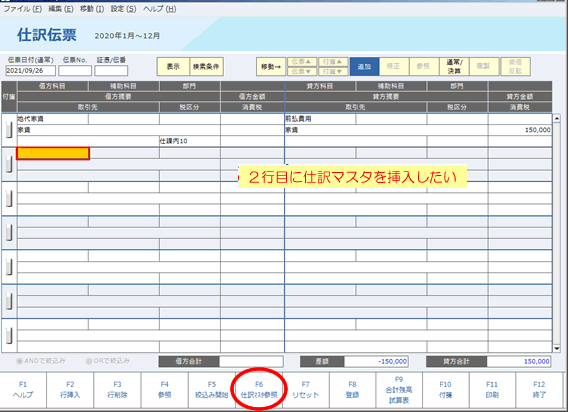Jump to next sticky note with 付箋▼
The height and width of the screenshot is (412, 568).
(333, 71)
